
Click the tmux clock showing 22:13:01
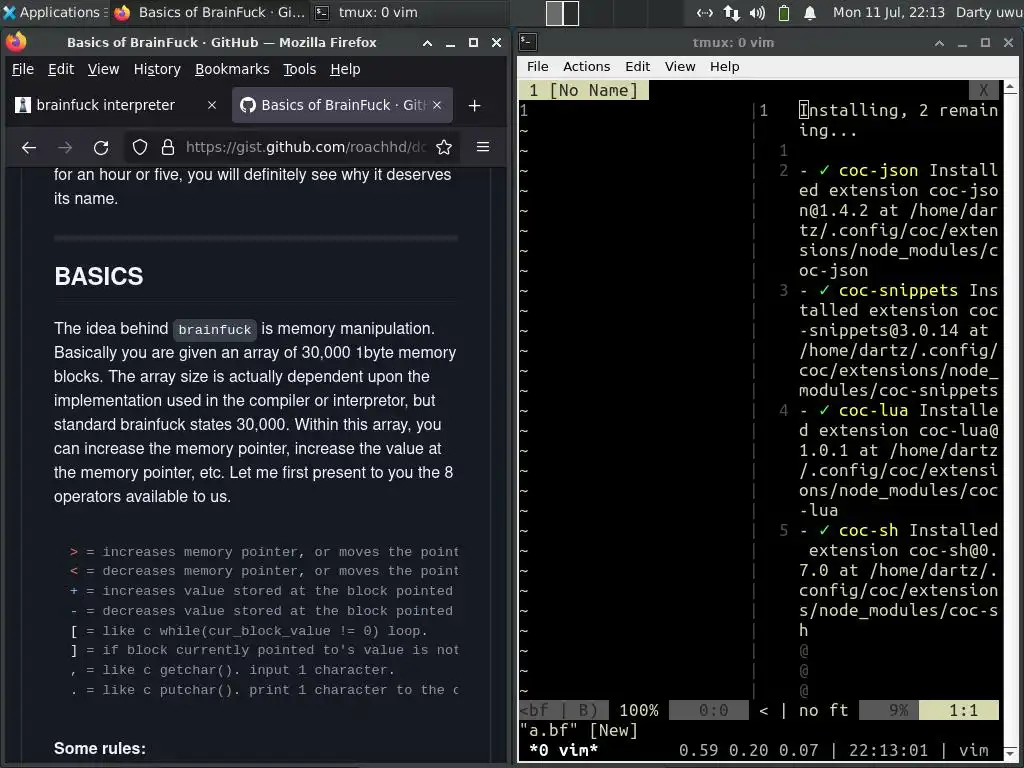[888, 750]
